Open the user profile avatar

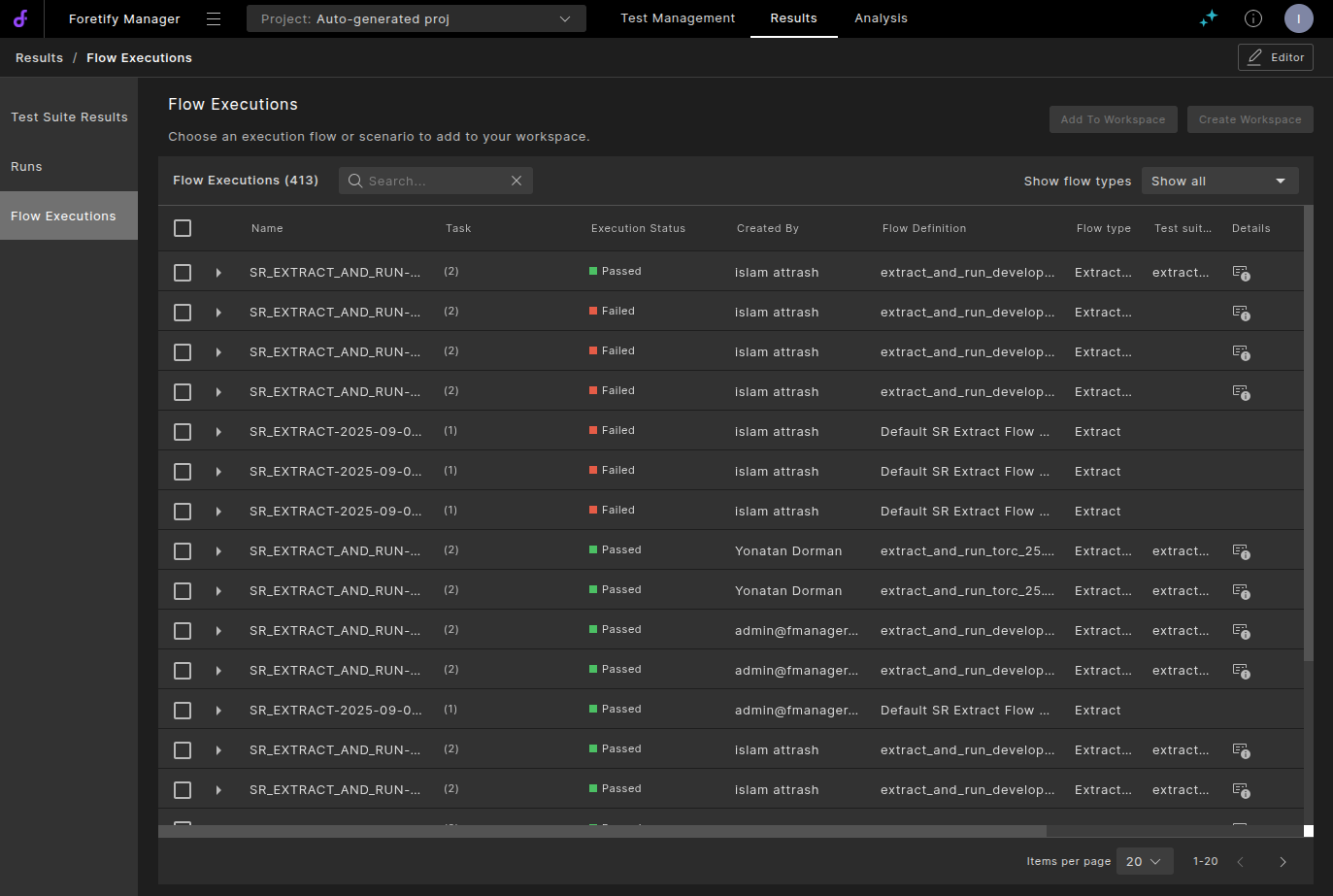(1298, 18)
